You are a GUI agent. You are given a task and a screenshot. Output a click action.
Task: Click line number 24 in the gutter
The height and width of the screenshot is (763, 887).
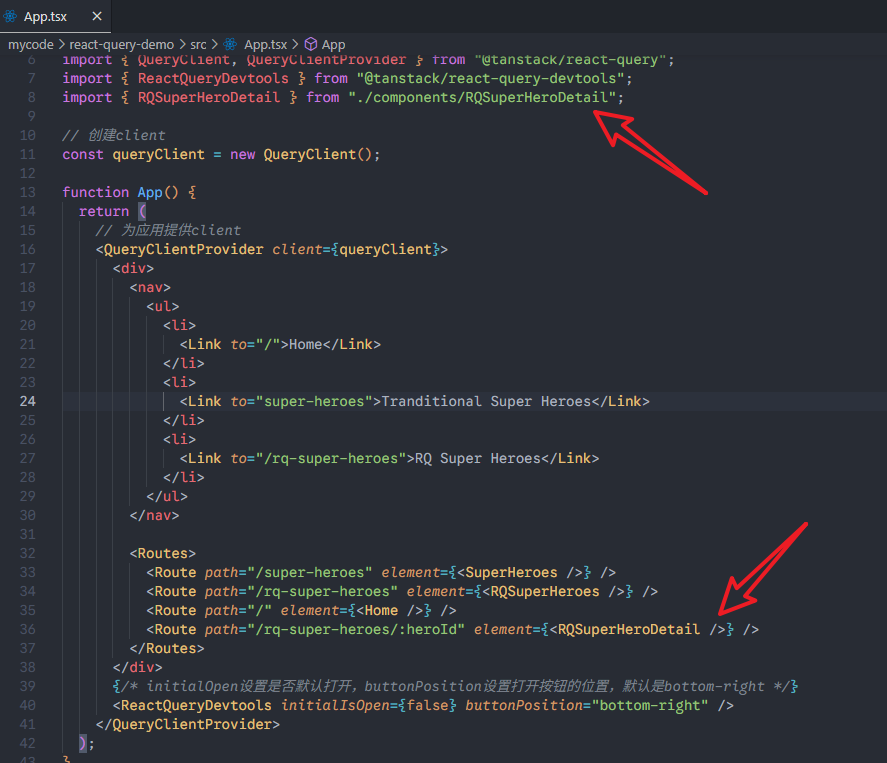[x=27, y=401]
